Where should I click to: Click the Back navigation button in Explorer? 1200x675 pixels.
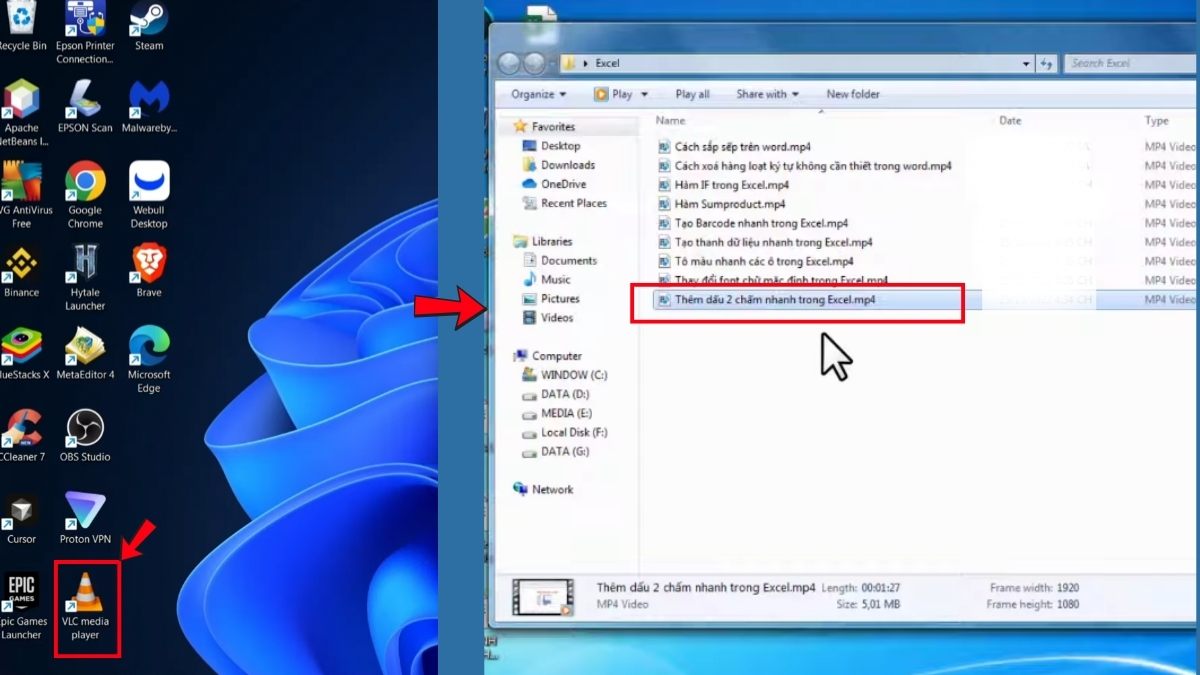click(x=509, y=63)
